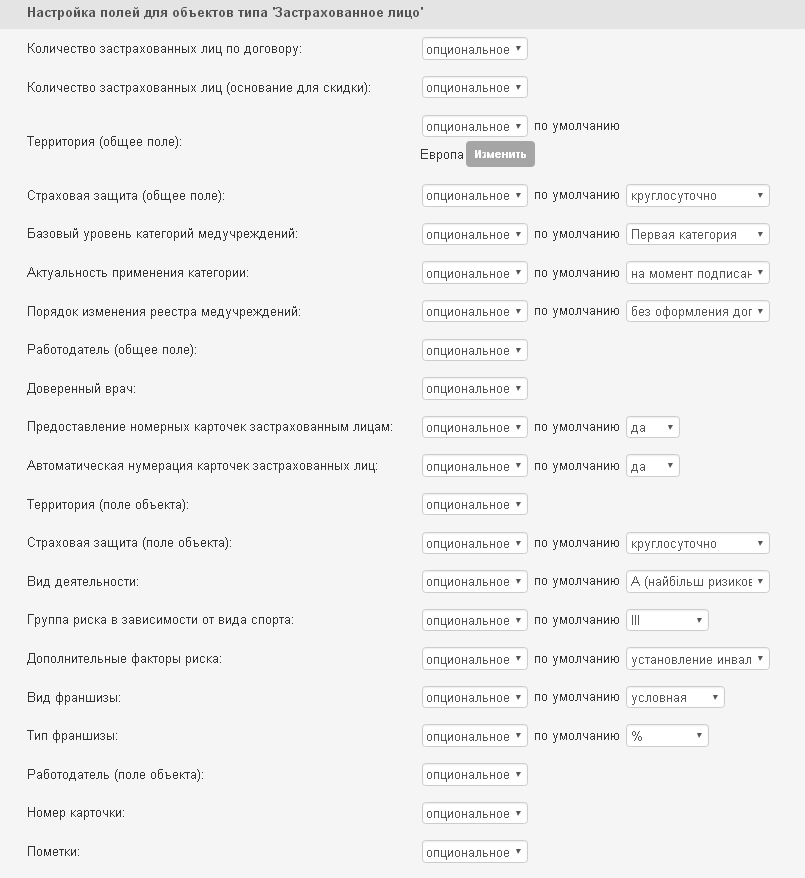Open requirement dropdown for Номер карточки
Viewport: 805px width, 878px height.
pos(474,814)
